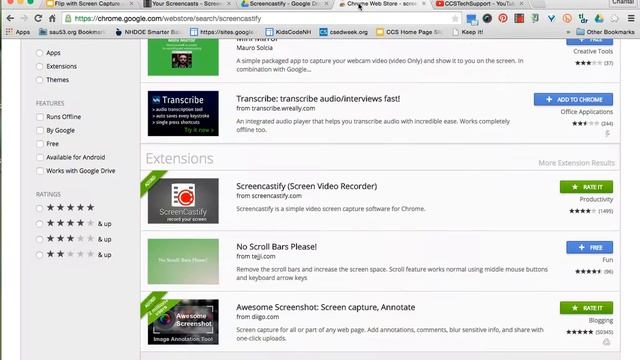The image size is (640, 360).
Task: Click the blue screen-share extension icon
Action: (472, 19)
